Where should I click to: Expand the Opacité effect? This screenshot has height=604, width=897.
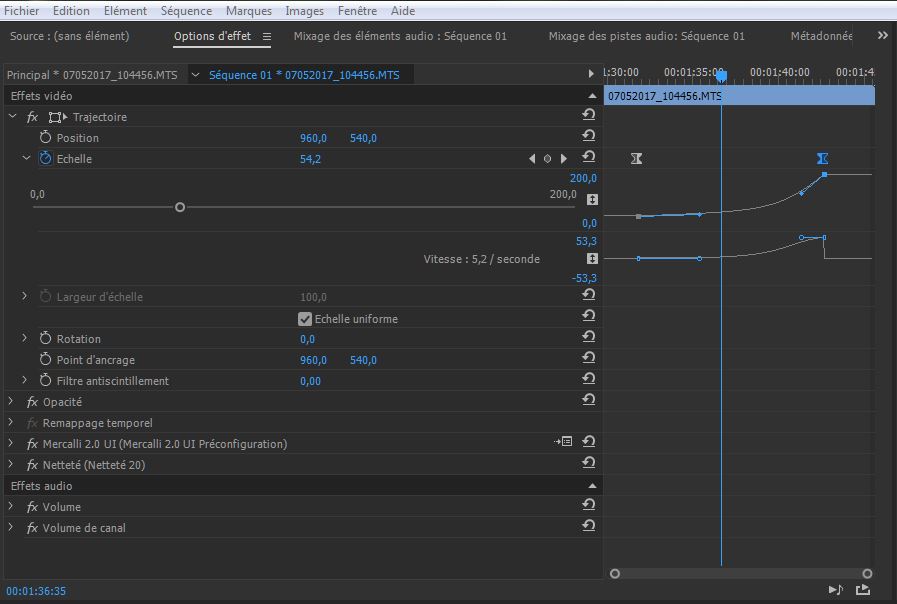click(x=12, y=402)
